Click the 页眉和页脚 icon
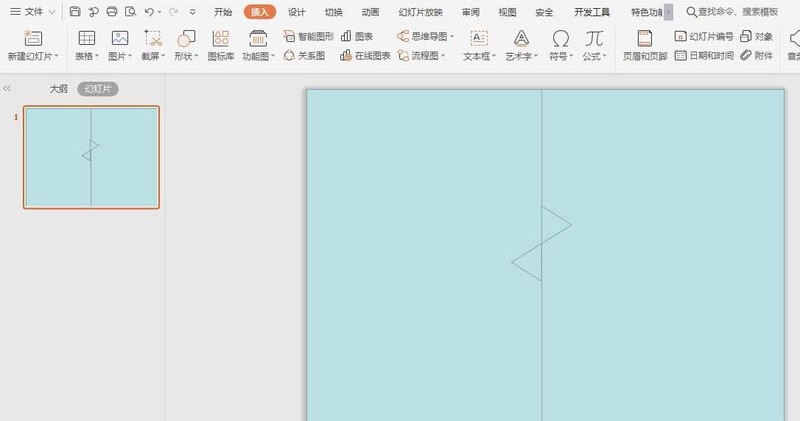800x421 pixels. point(645,38)
